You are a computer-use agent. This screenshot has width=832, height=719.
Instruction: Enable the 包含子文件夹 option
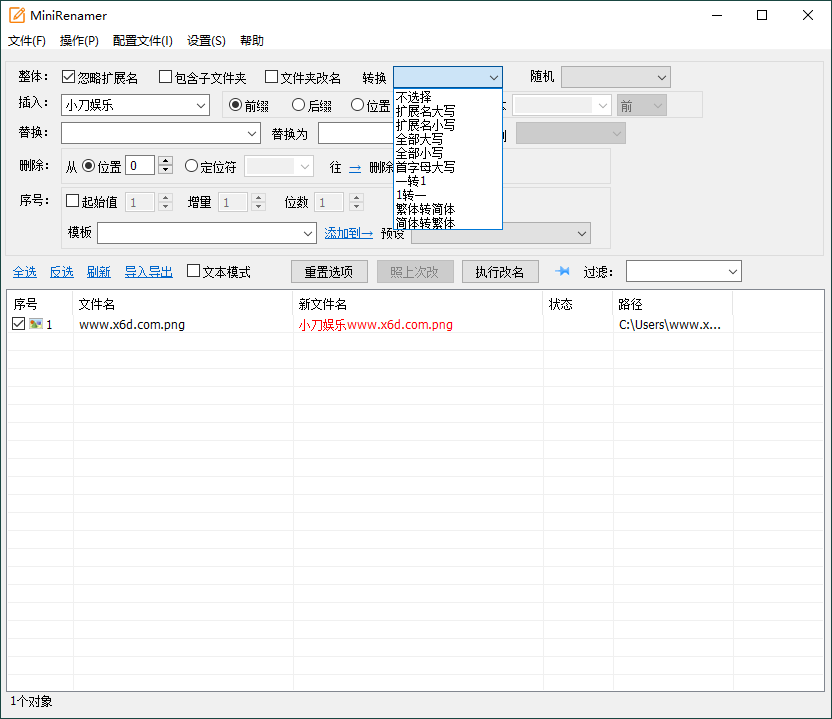coord(165,77)
